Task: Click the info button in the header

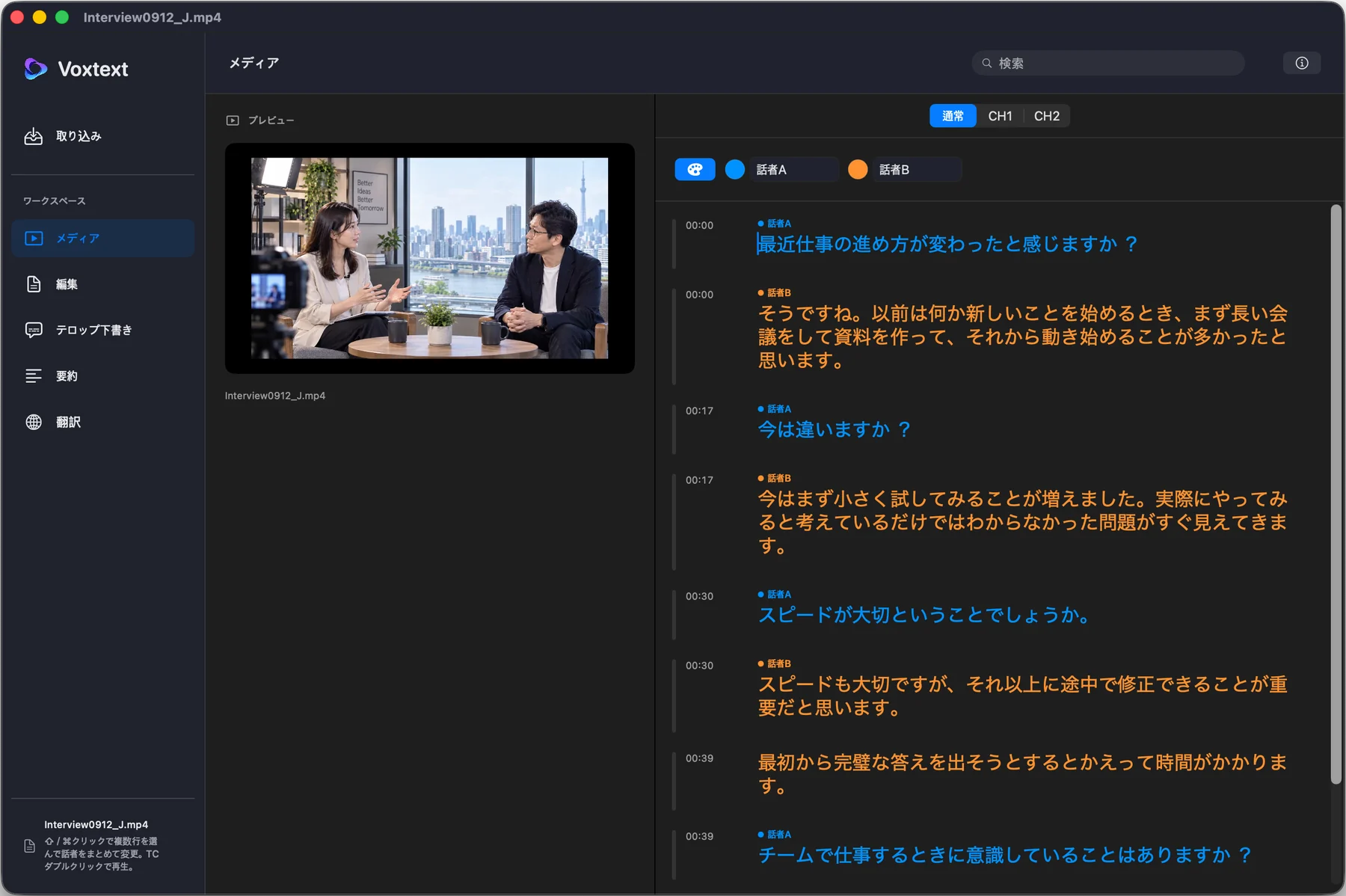Action: (x=1302, y=63)
